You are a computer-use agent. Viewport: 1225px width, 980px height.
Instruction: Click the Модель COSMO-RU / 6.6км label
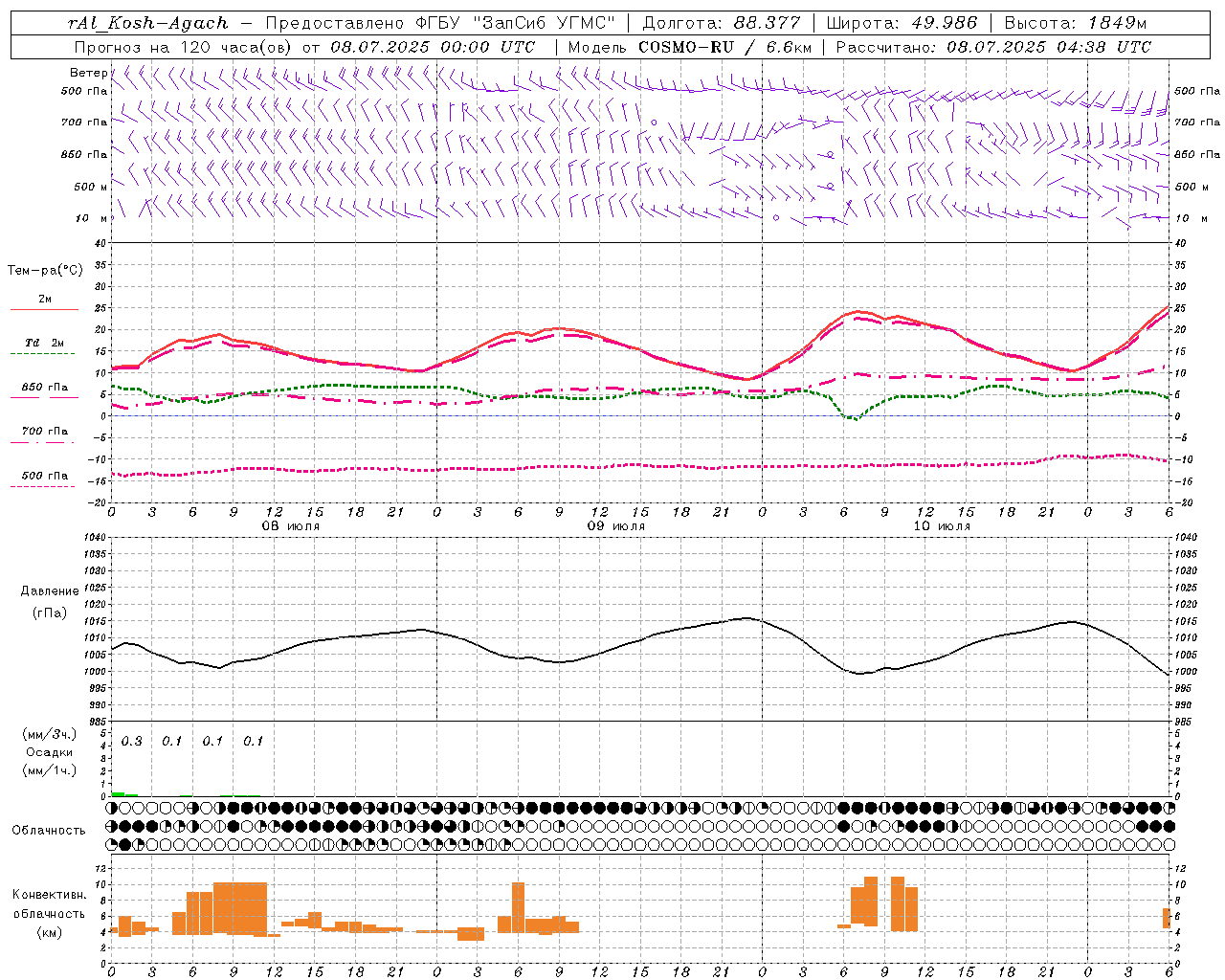[x=690, y=47]
